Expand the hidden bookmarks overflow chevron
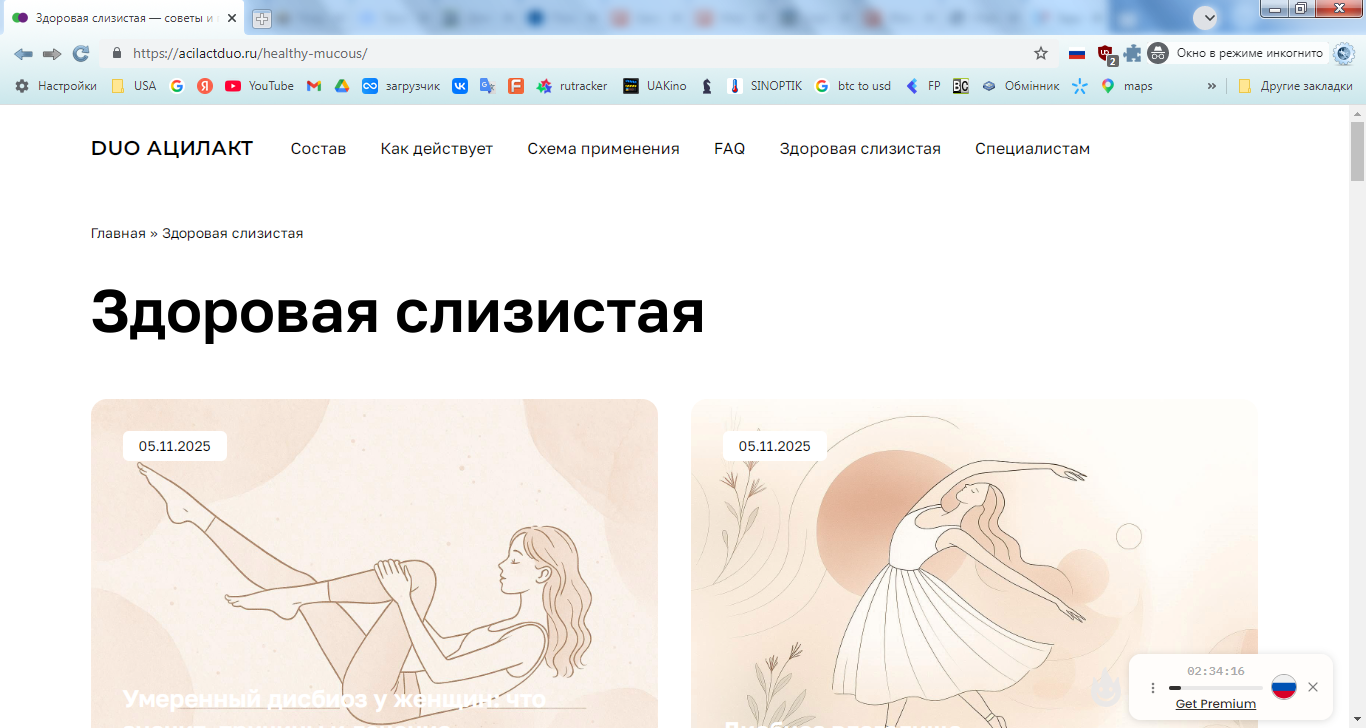Image resolution: width=1366 pixels, height=728 pixels. coord(1212,86)
